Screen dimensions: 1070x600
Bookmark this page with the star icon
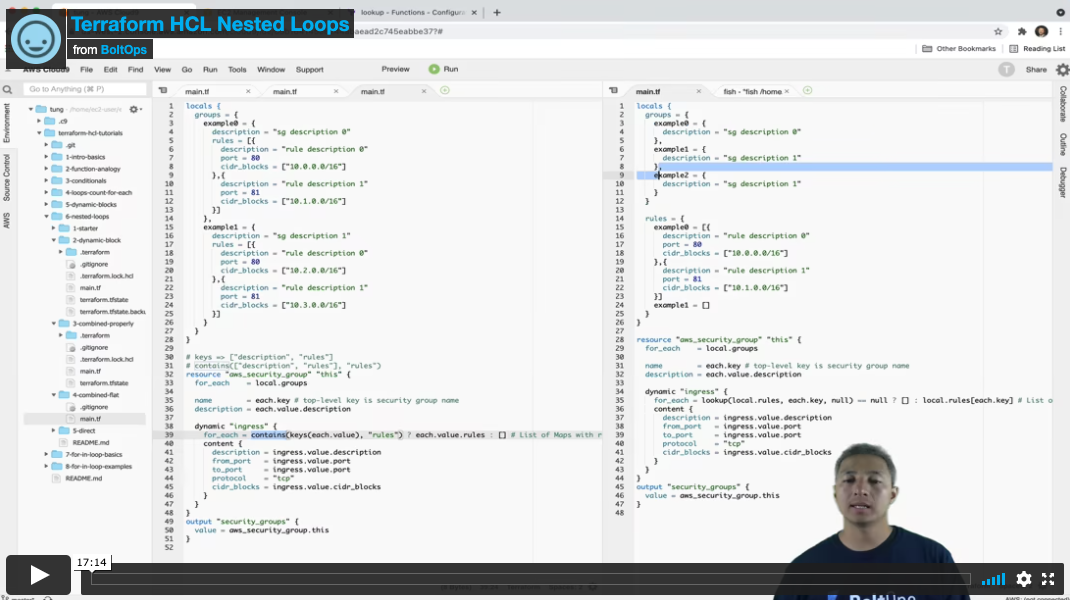(x=997, y=31)
